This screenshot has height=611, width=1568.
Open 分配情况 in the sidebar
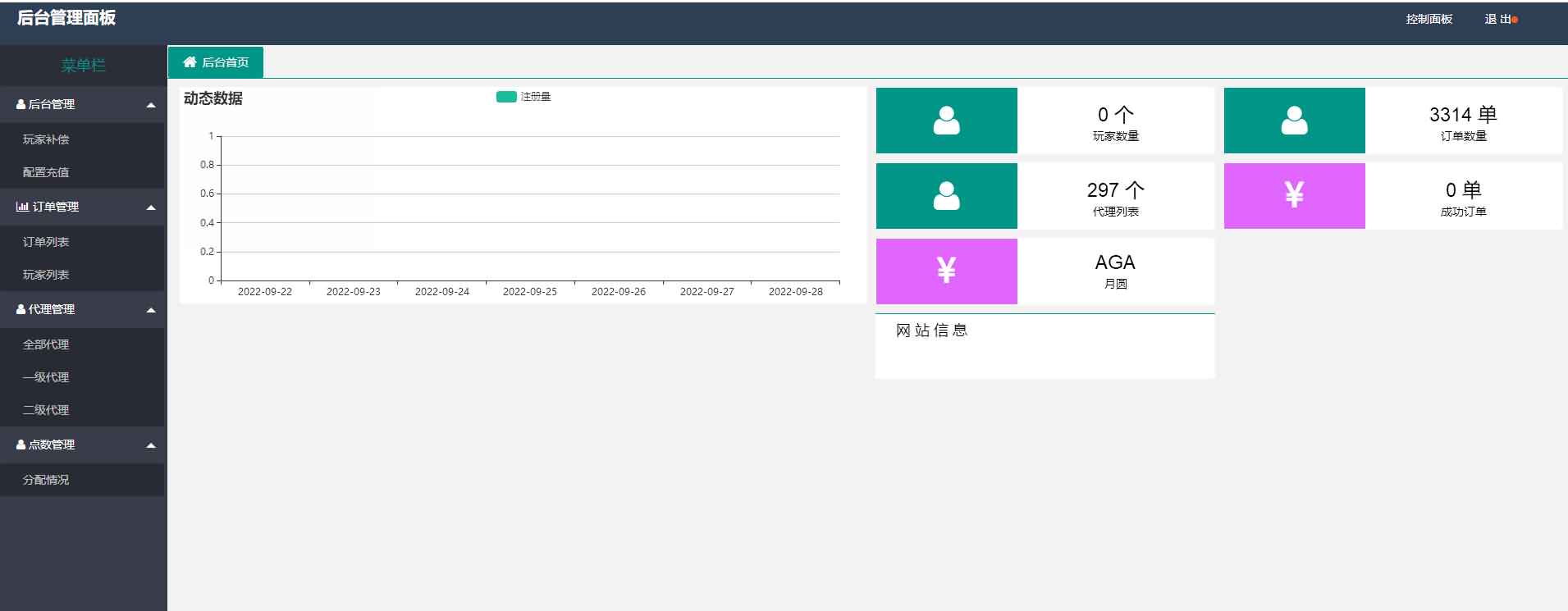(x=82, y=480)
